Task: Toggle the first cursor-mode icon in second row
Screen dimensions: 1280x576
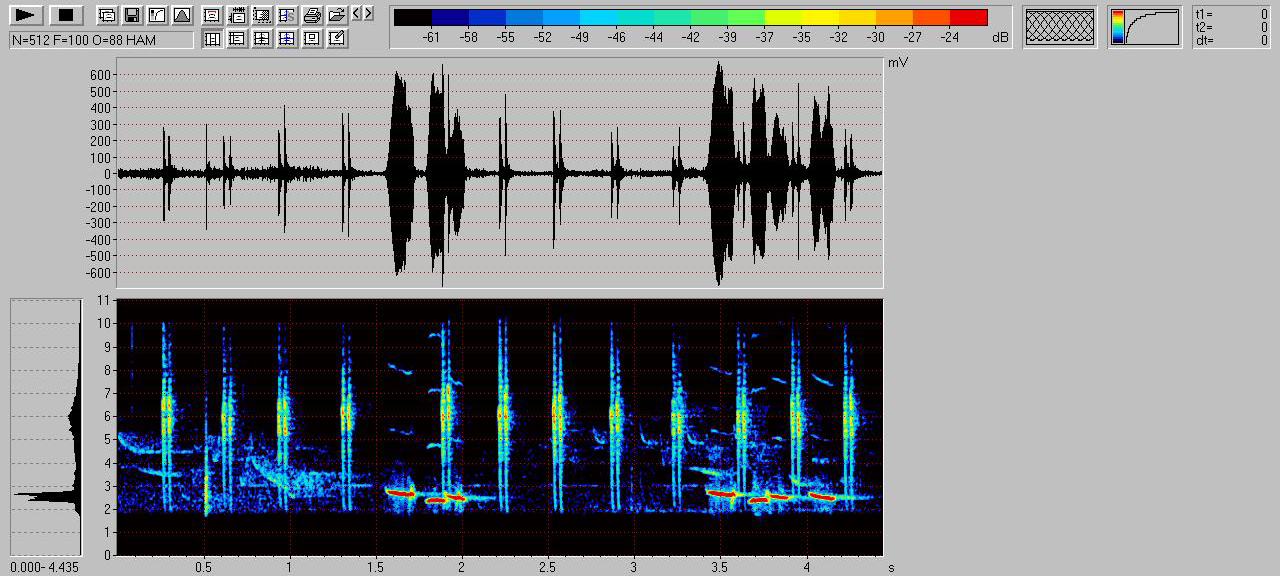Action: click(x=212, y=39)
